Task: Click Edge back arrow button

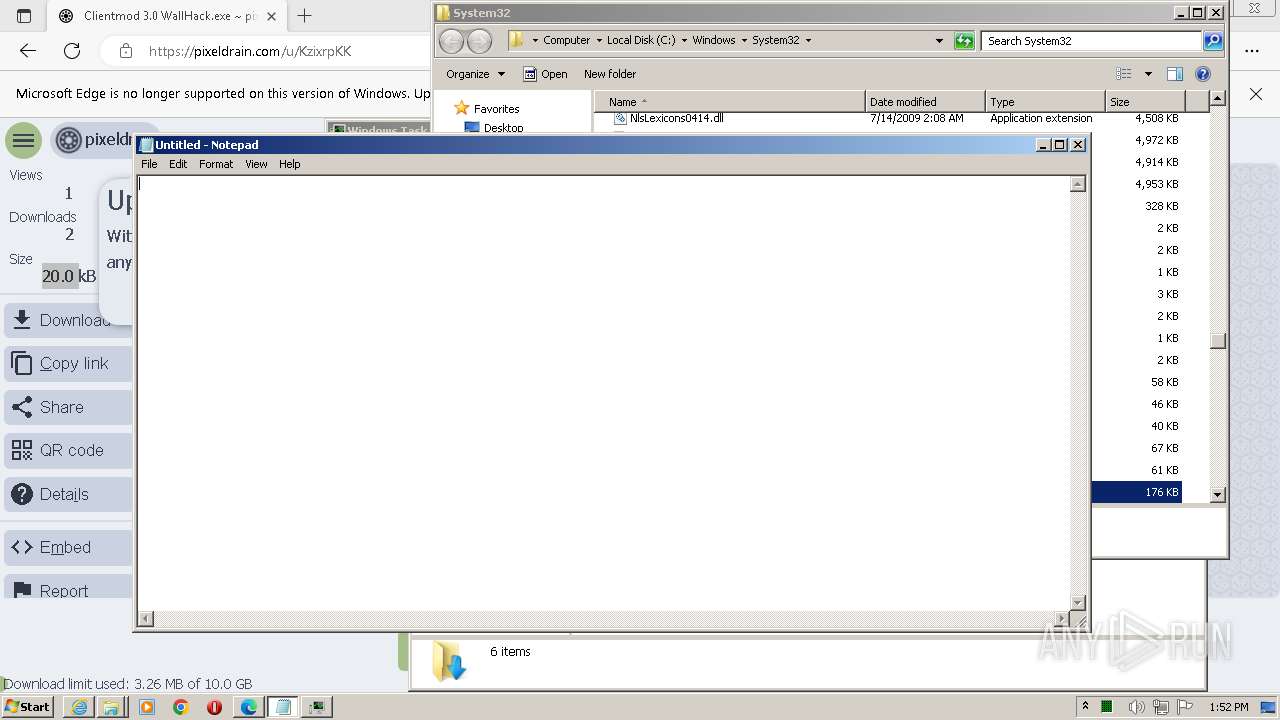Action: pos(28,51)
